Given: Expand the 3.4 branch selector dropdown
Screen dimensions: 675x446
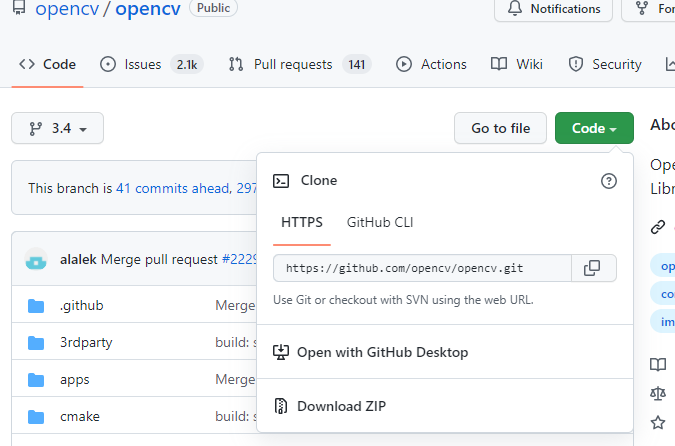Looking at the screenshot, I should [57, 128].
